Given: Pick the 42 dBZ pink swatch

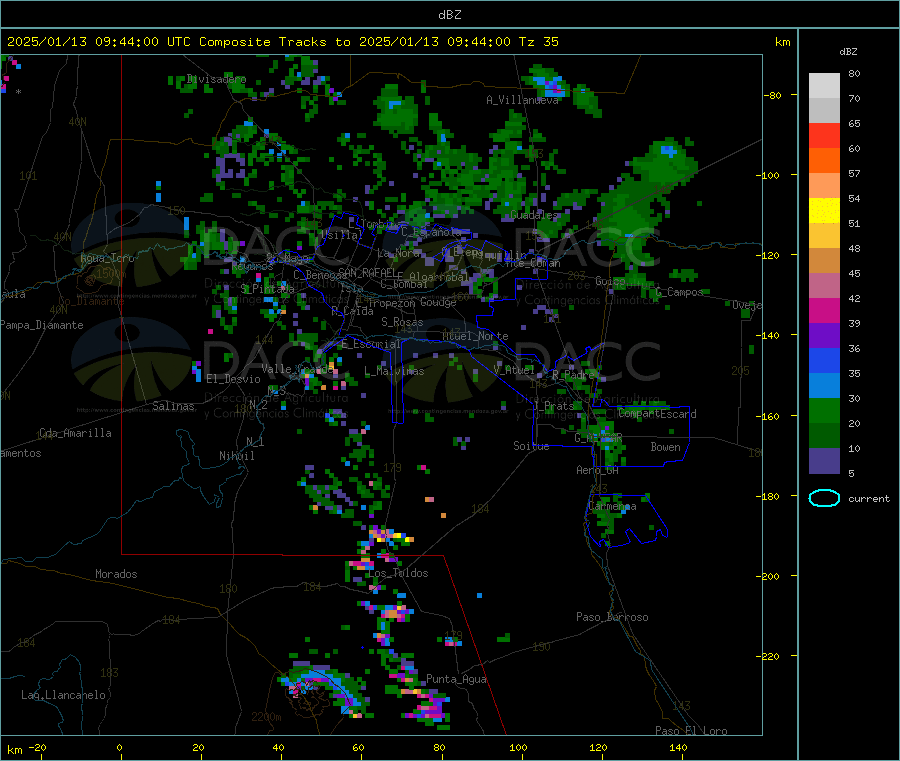Looking at the screenshot, I should 824,286.
